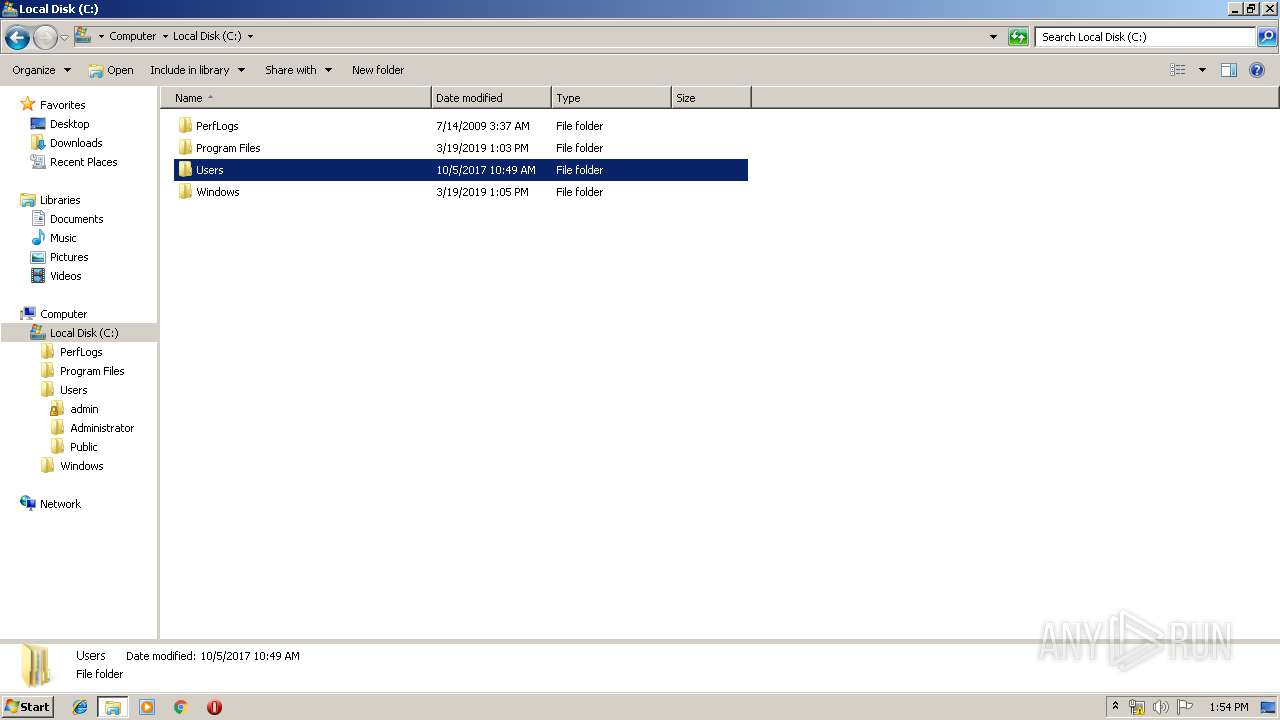Select the Users folder row in file list
The image size is (1280, 720).
pyautogui.click(x=461, y=170)
